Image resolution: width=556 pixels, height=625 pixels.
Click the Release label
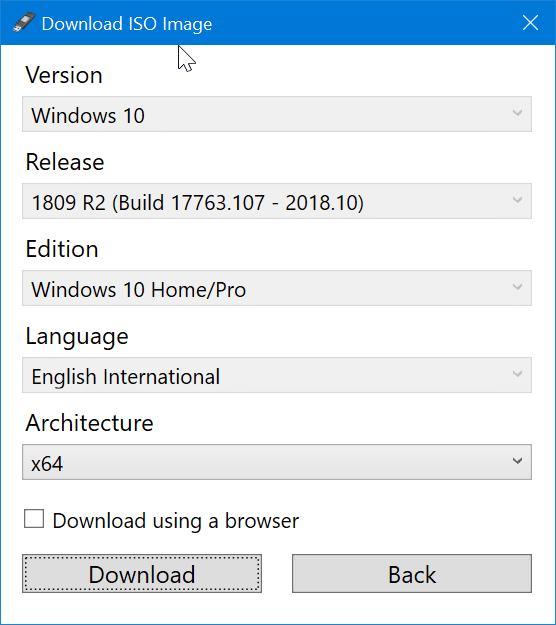(x=65, y=162)
